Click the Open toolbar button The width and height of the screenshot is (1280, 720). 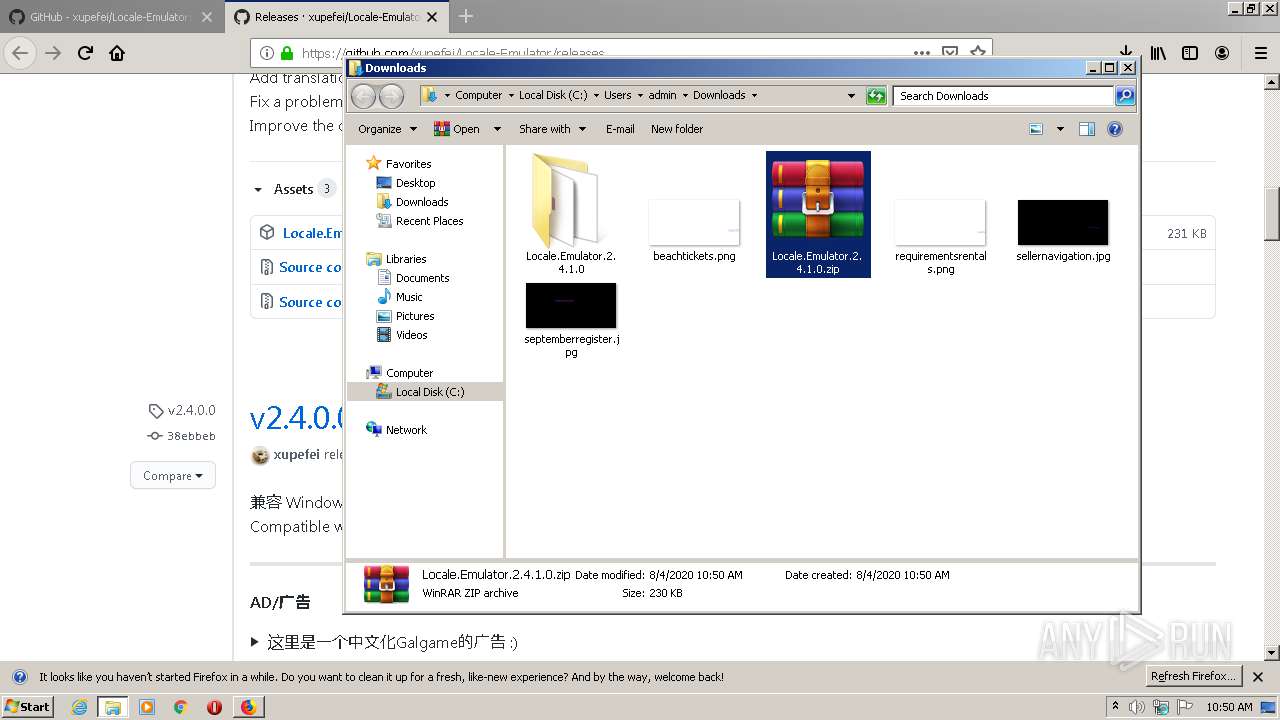457,129
